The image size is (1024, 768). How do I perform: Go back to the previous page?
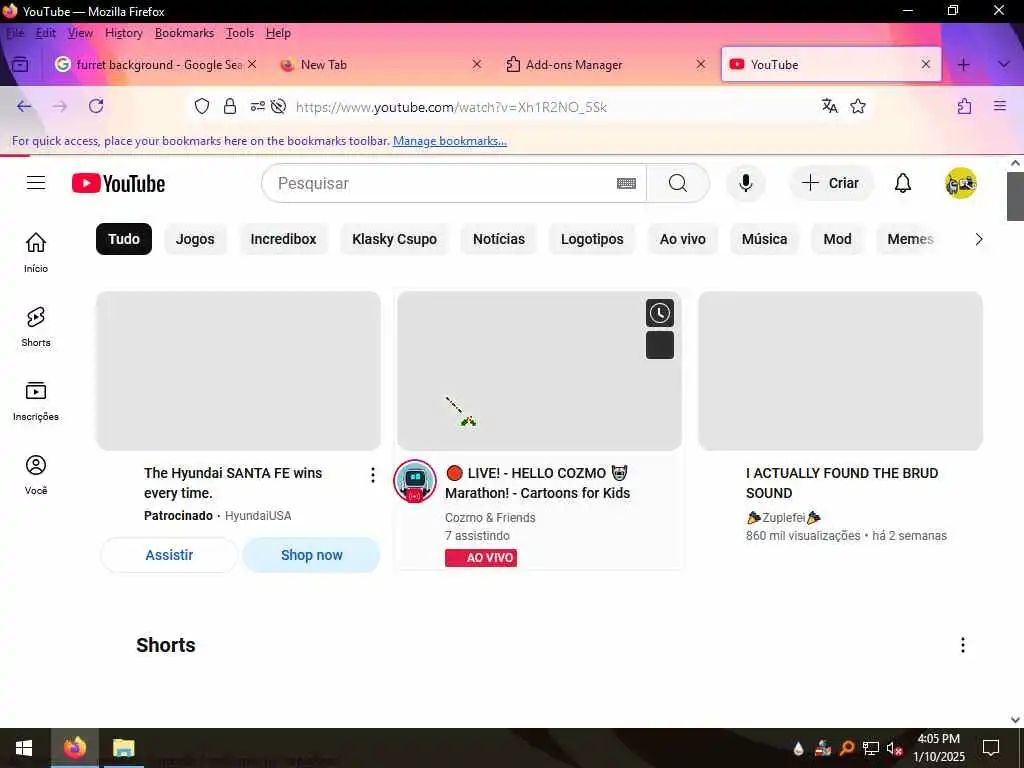(24, 106)
